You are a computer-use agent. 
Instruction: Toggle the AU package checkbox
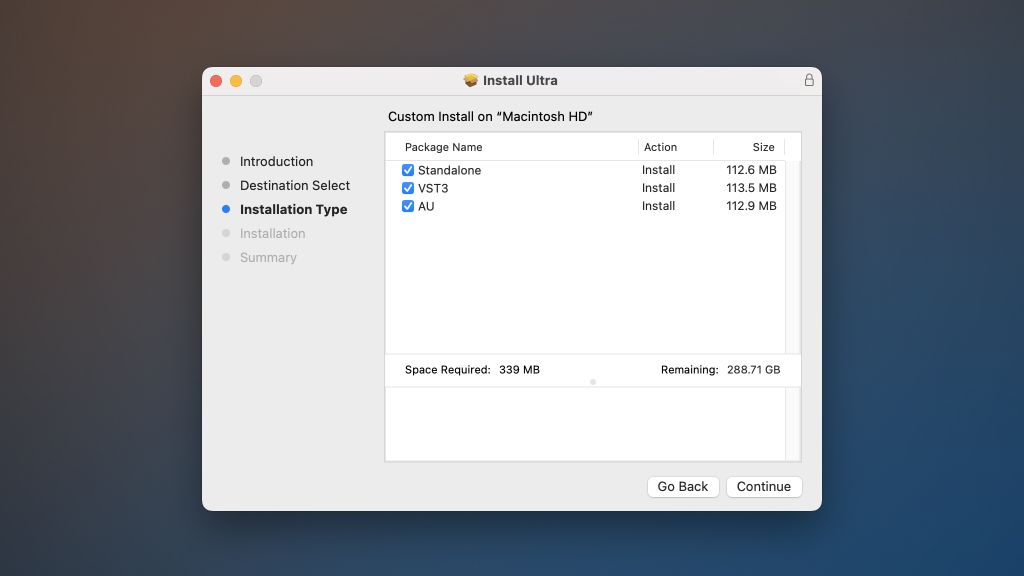coord(408,206)
